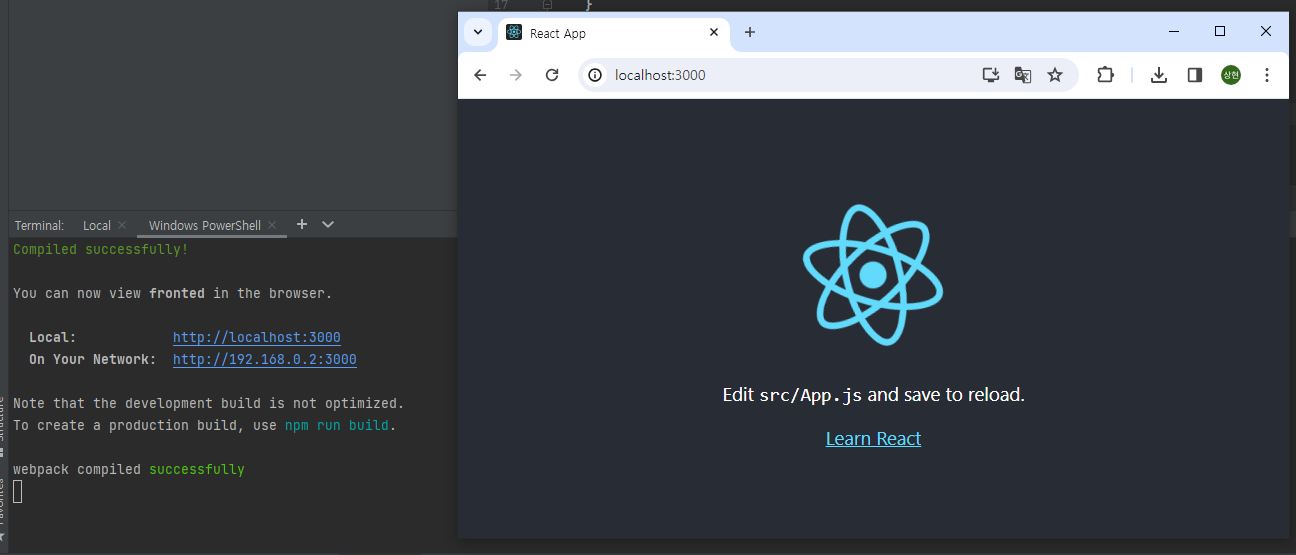Open the Google Translate icon in address bar
This screenshot has height=555, width=1296.
(1023, 75)
